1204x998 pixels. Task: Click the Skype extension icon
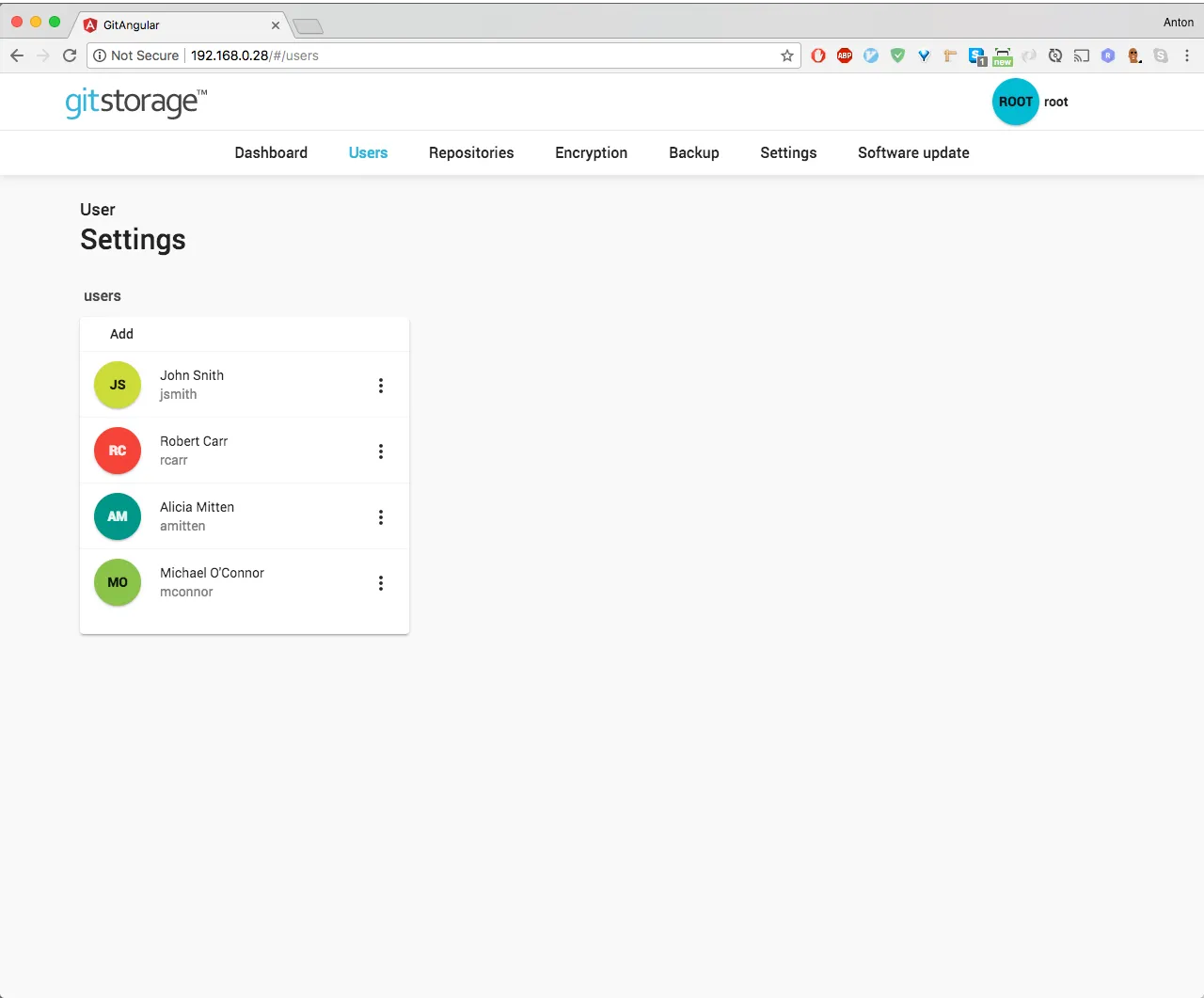pos(1161,55)
